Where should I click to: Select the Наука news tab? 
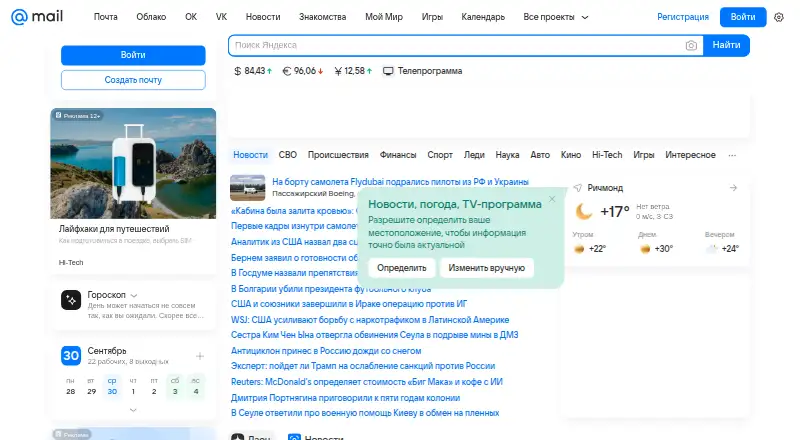click(507, 155)
